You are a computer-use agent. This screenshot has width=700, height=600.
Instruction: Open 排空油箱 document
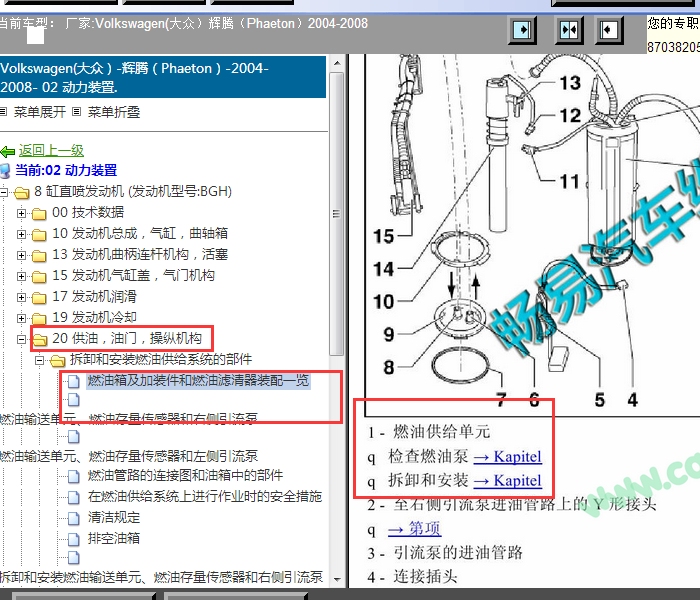pyautogui.click(x=114, y=538)
